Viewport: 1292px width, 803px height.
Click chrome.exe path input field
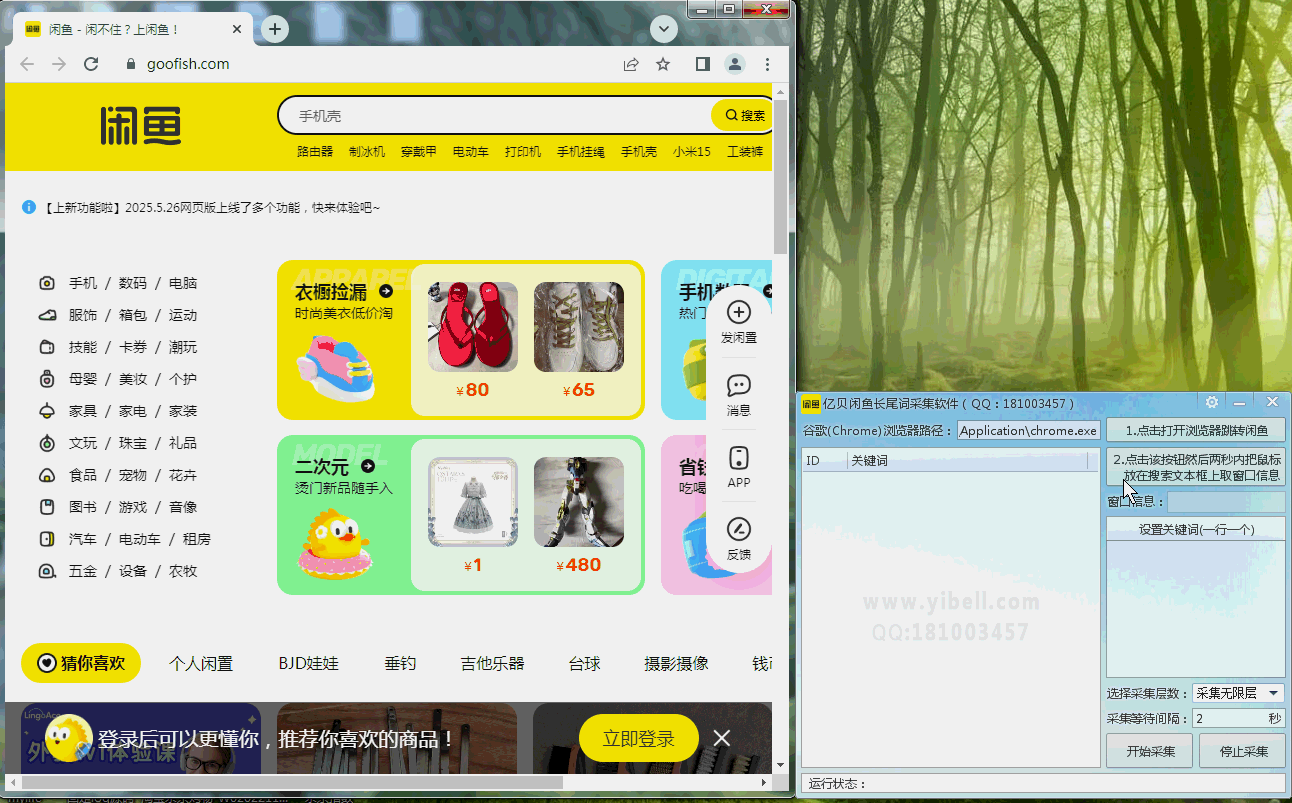pos(1028,431)
